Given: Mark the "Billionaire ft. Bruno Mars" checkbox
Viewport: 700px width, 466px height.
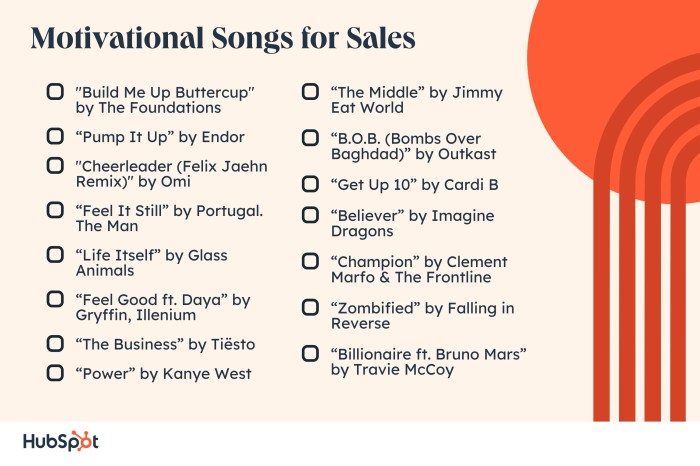Looking at the screenshot, I should [x=310, y=354].
